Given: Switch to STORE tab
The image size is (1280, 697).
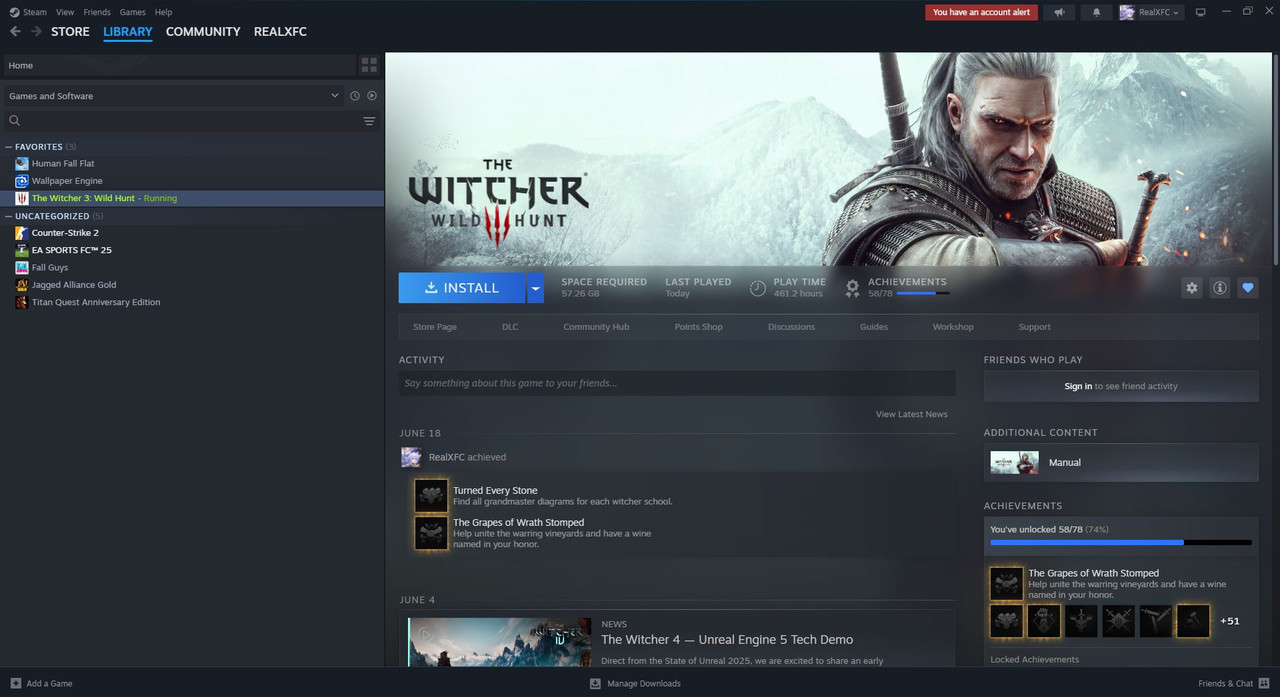Looking at the screenshot, I should click(70, 32).
